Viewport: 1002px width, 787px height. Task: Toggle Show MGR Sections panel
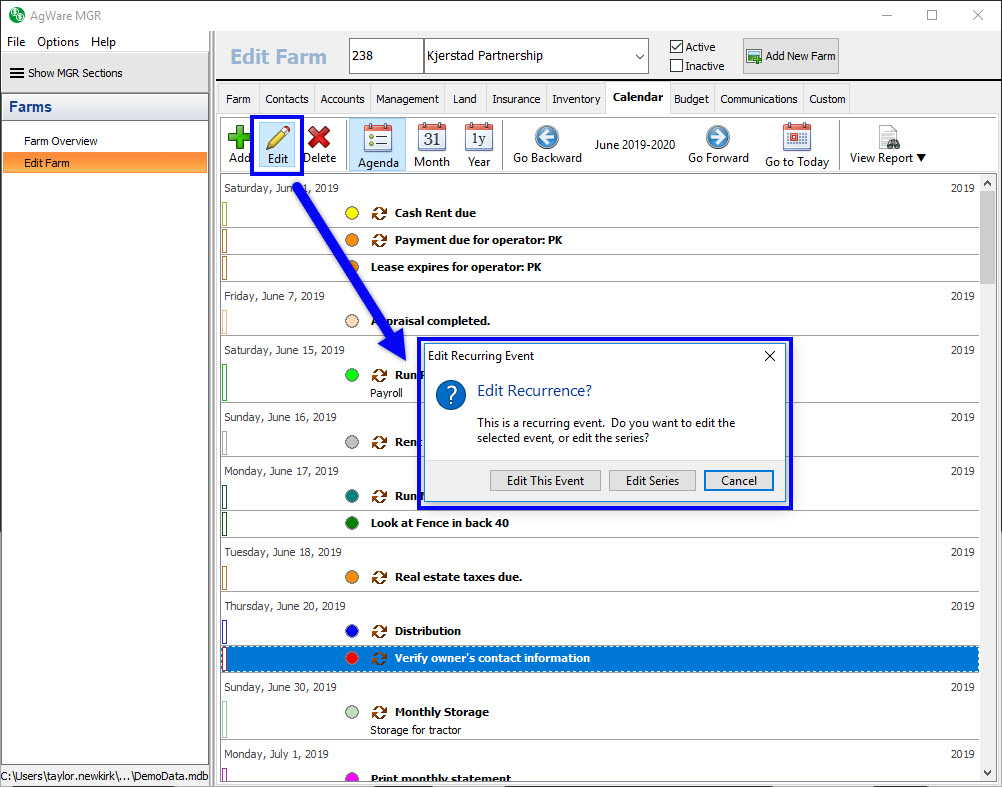(66, 73)
